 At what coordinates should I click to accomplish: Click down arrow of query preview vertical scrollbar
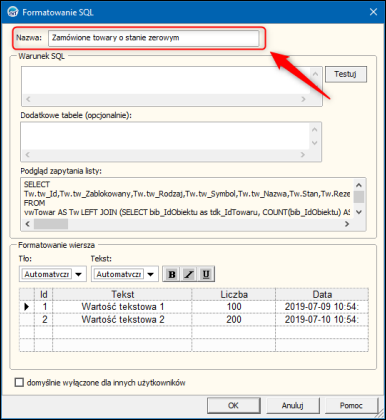click(x=359, y=212)
